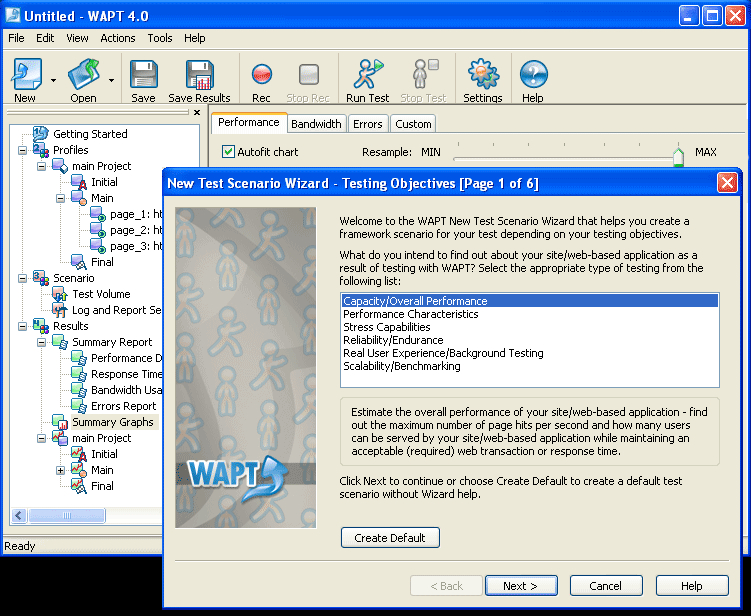Collapse the Scenario tree node
Viewport: 751px width, 616px height.
[x=22, y=278]
